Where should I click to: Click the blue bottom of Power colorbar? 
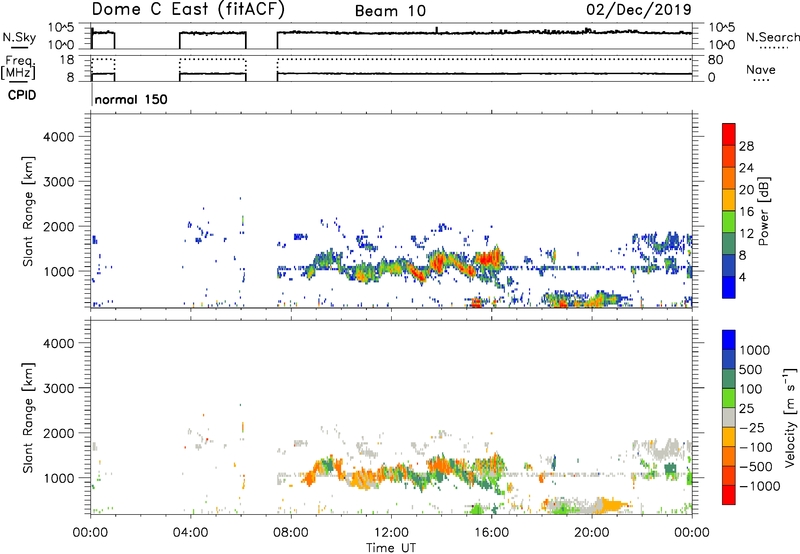point(729,287)
